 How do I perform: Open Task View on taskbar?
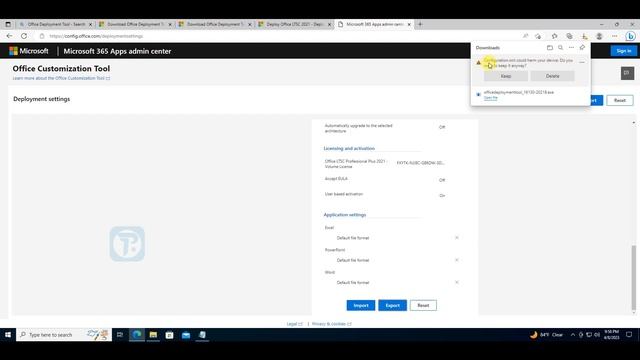click(x=120, y=335)
